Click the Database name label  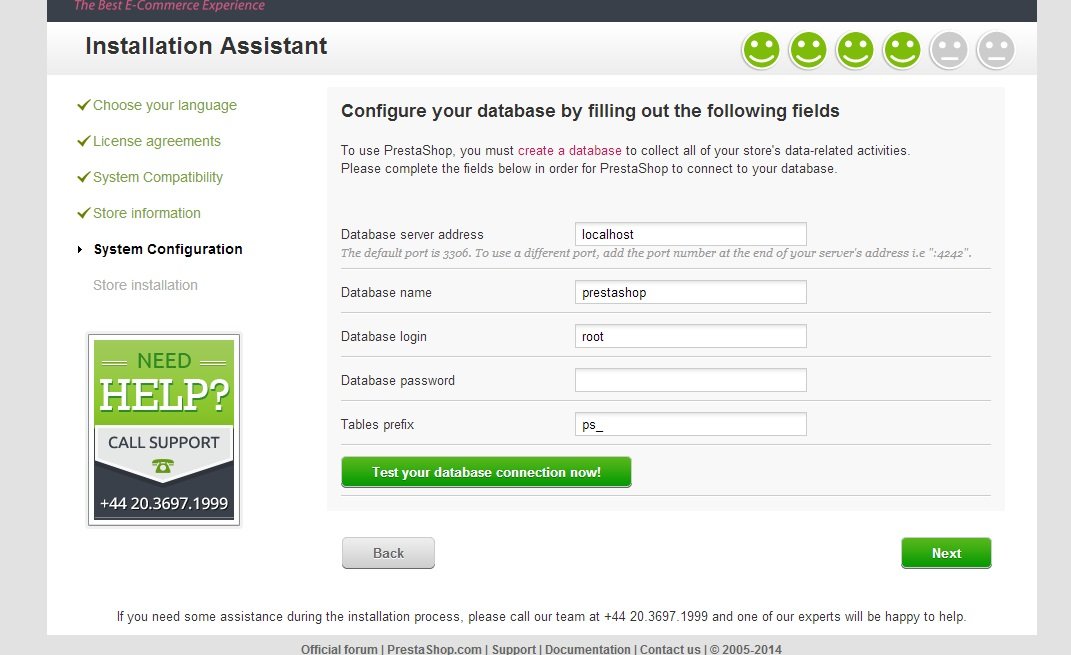tap(386, 292)
